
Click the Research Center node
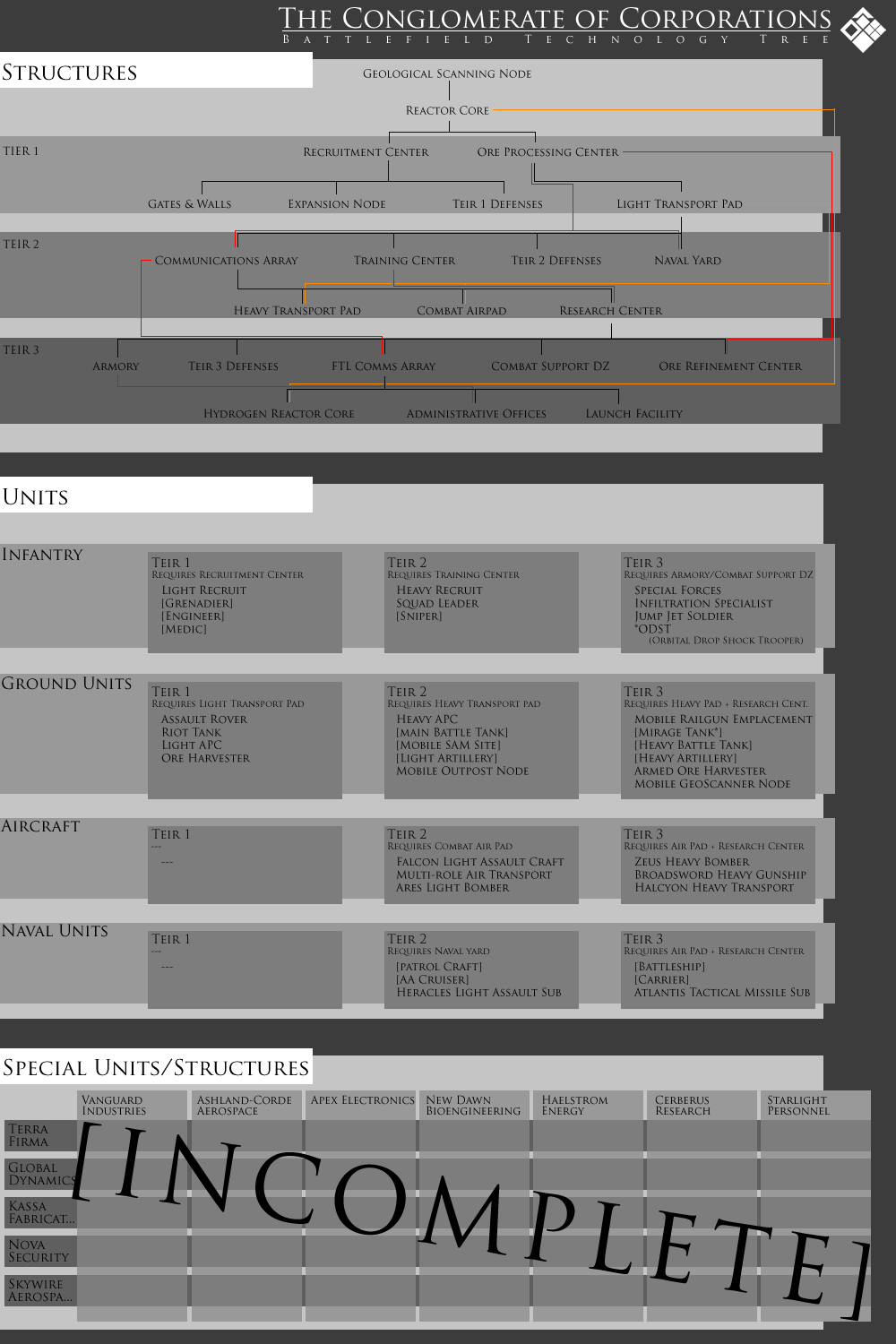610,311
